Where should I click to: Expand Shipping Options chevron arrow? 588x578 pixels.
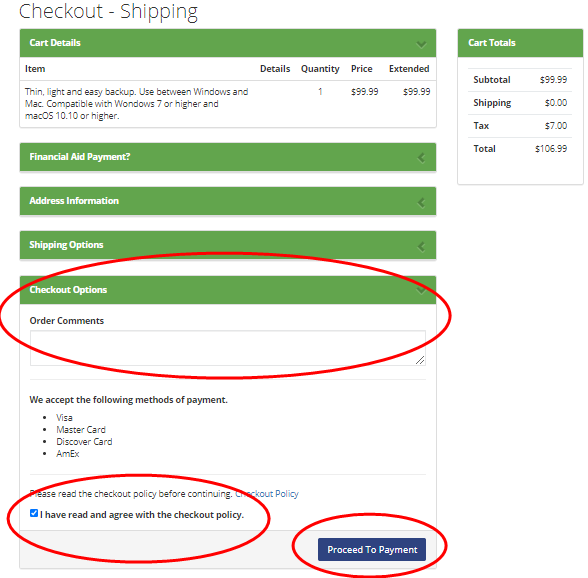(421, 246)
